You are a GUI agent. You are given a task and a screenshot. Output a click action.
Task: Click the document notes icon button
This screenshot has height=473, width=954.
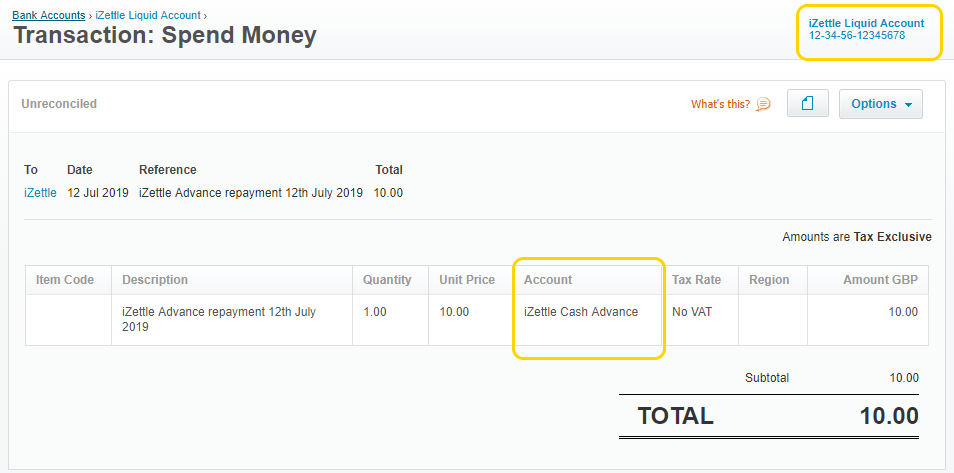tap(808, 104)
